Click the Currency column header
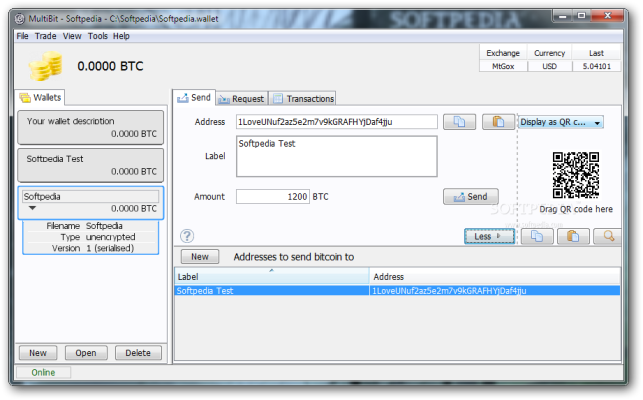Viewport: 643px width, 400px height. point(550,53)
